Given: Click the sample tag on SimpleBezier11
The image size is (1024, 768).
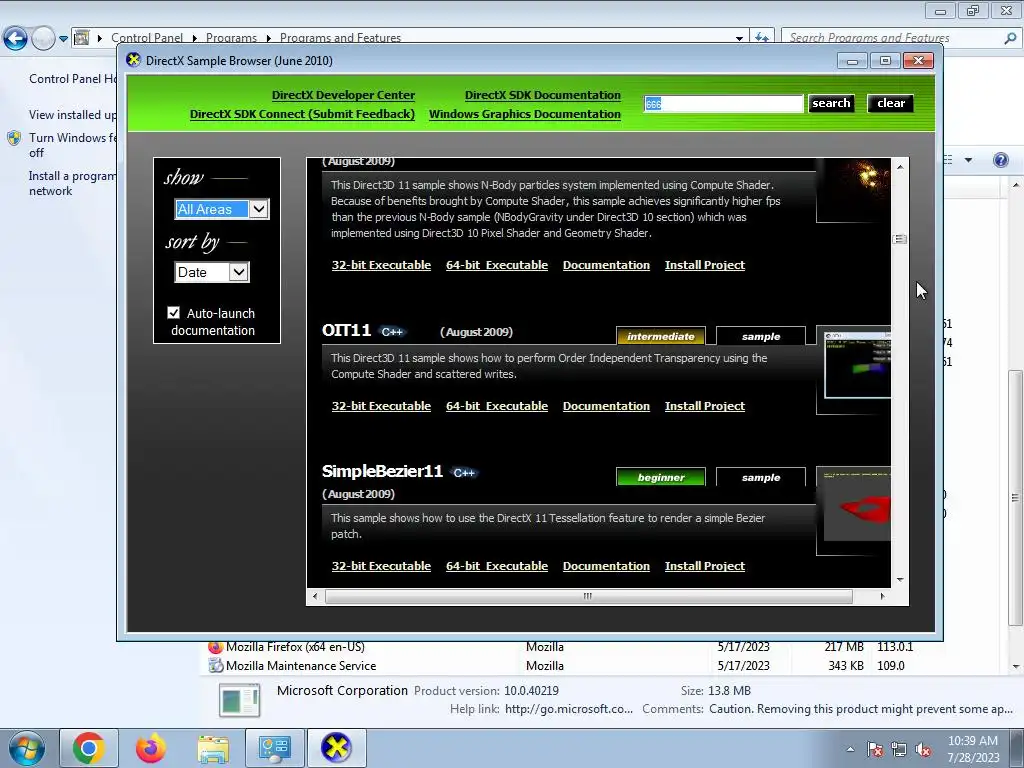Looking at the screenshot, I should click(761, 477).
